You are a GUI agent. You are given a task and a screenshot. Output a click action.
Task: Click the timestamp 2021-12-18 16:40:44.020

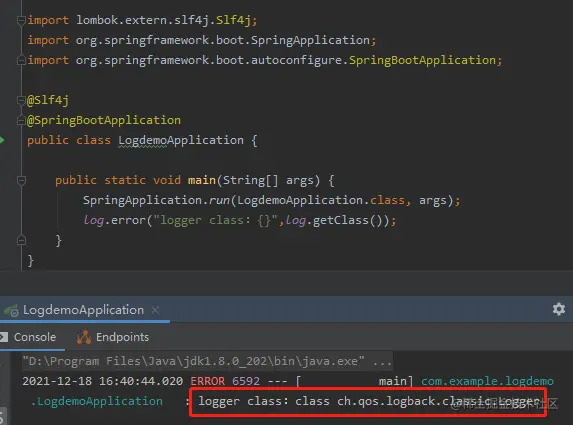click(x=103, y=381)
